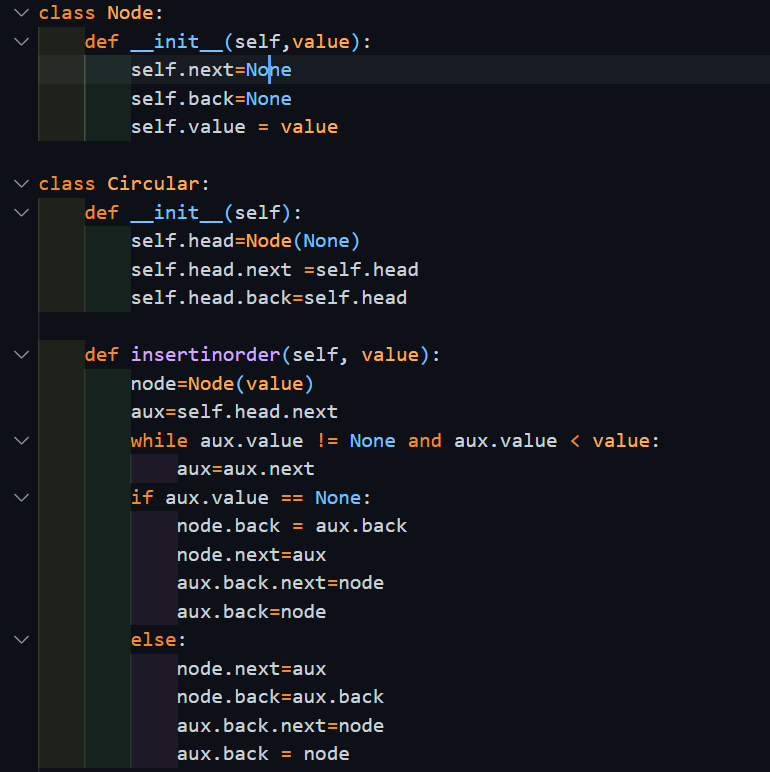Click the aux=aux.next statement

pos(245,469)
